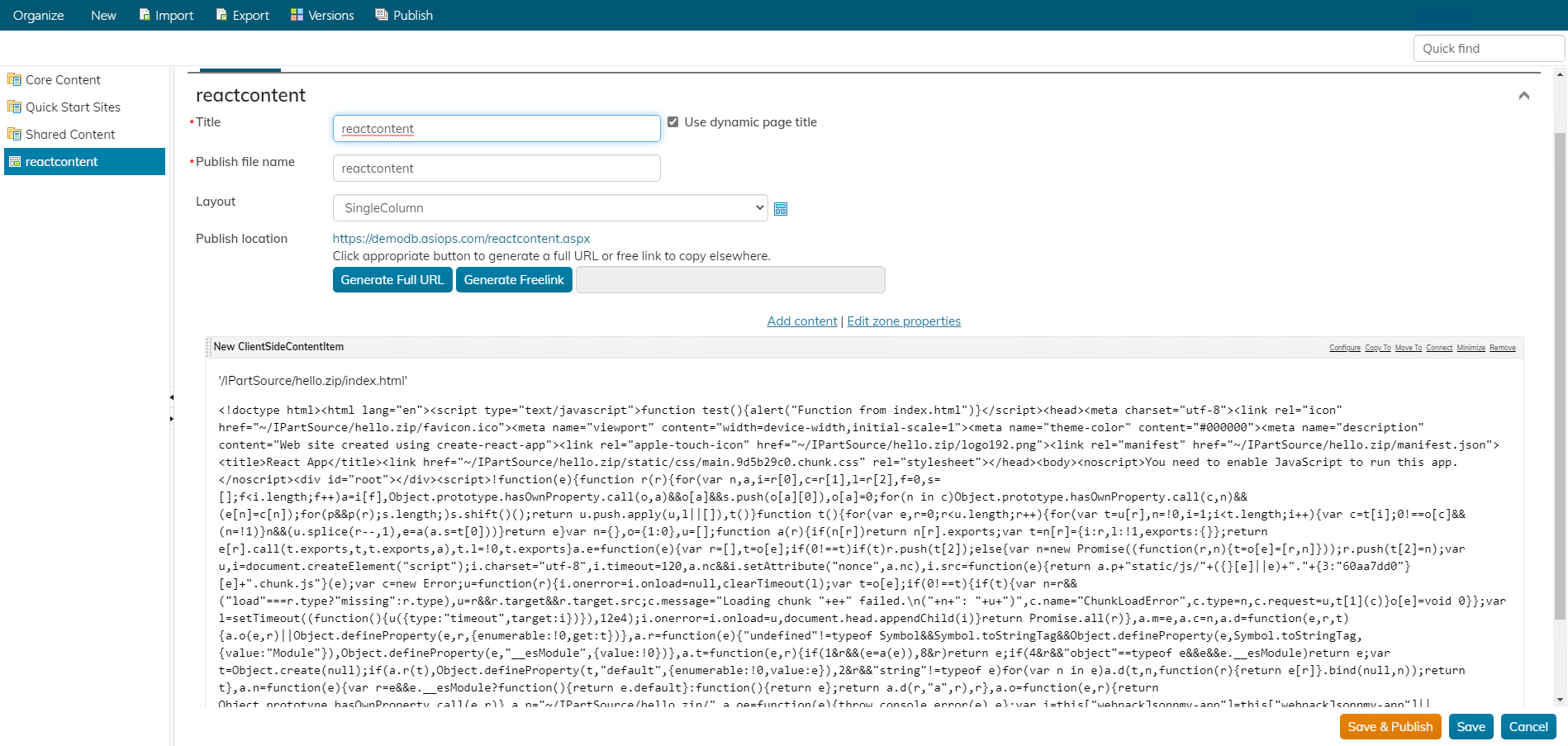Click the Core Content folder icon
The height and width of the screenshot is (746, 1568).
pos(14,79)
